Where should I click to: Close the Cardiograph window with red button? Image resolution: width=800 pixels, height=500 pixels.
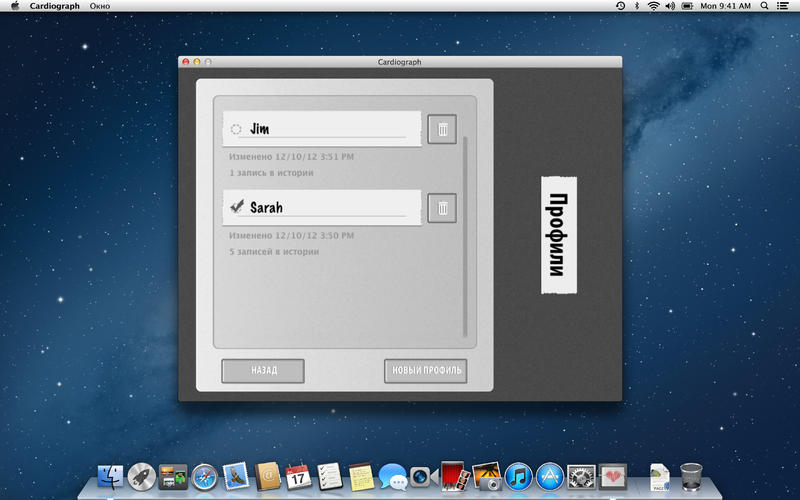(186, 62)
